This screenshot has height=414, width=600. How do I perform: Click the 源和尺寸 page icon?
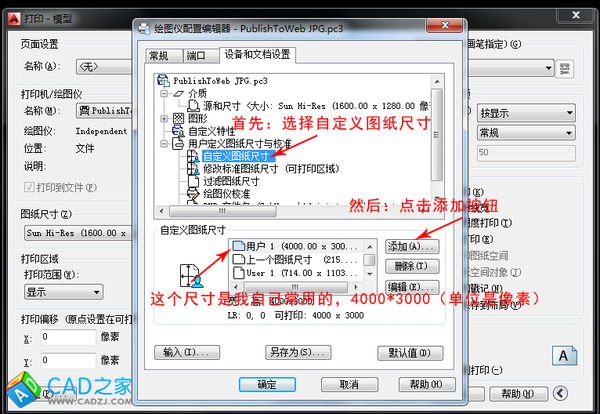193,106
